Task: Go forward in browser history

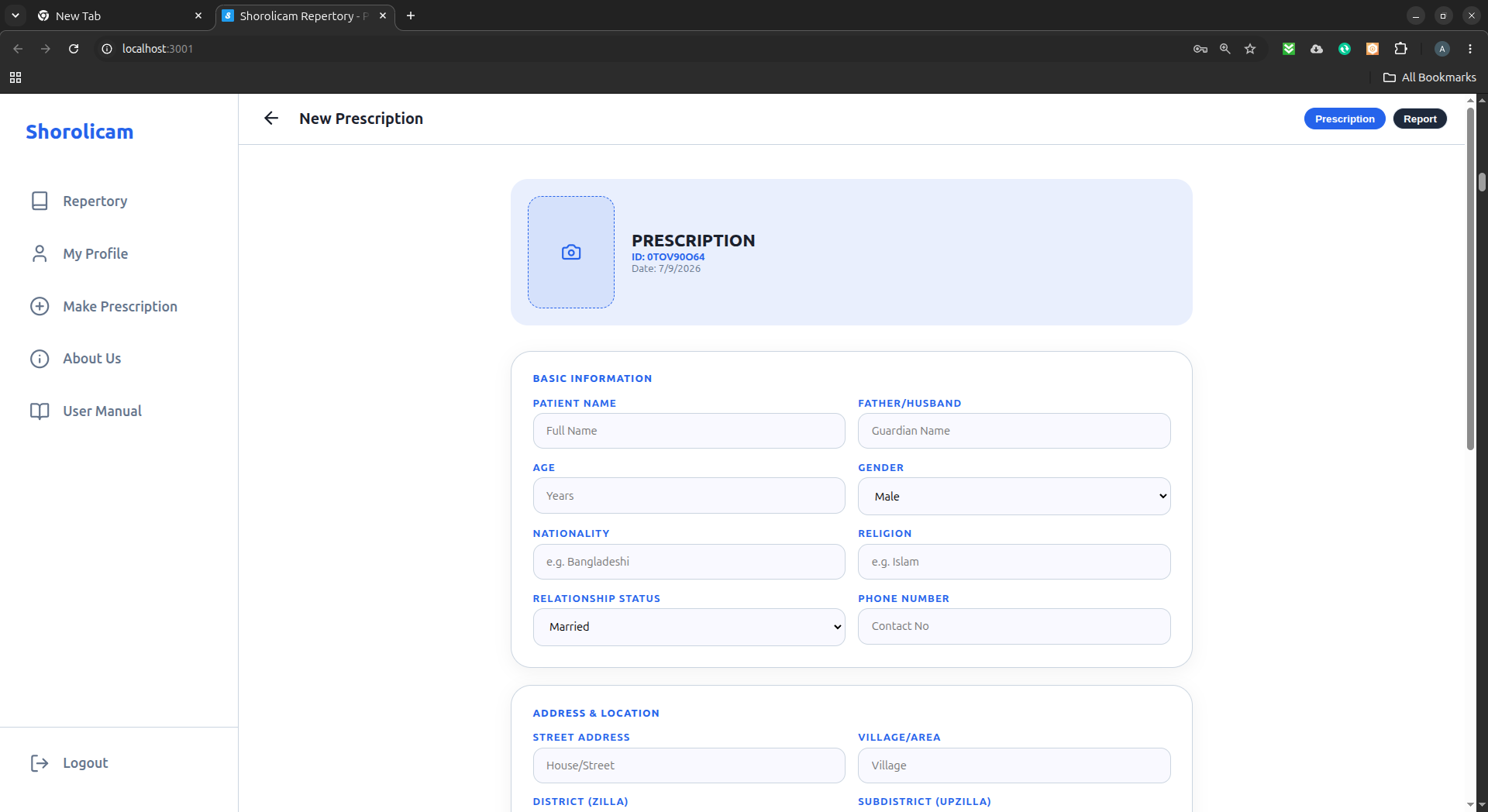Action: tap(46, 49)
